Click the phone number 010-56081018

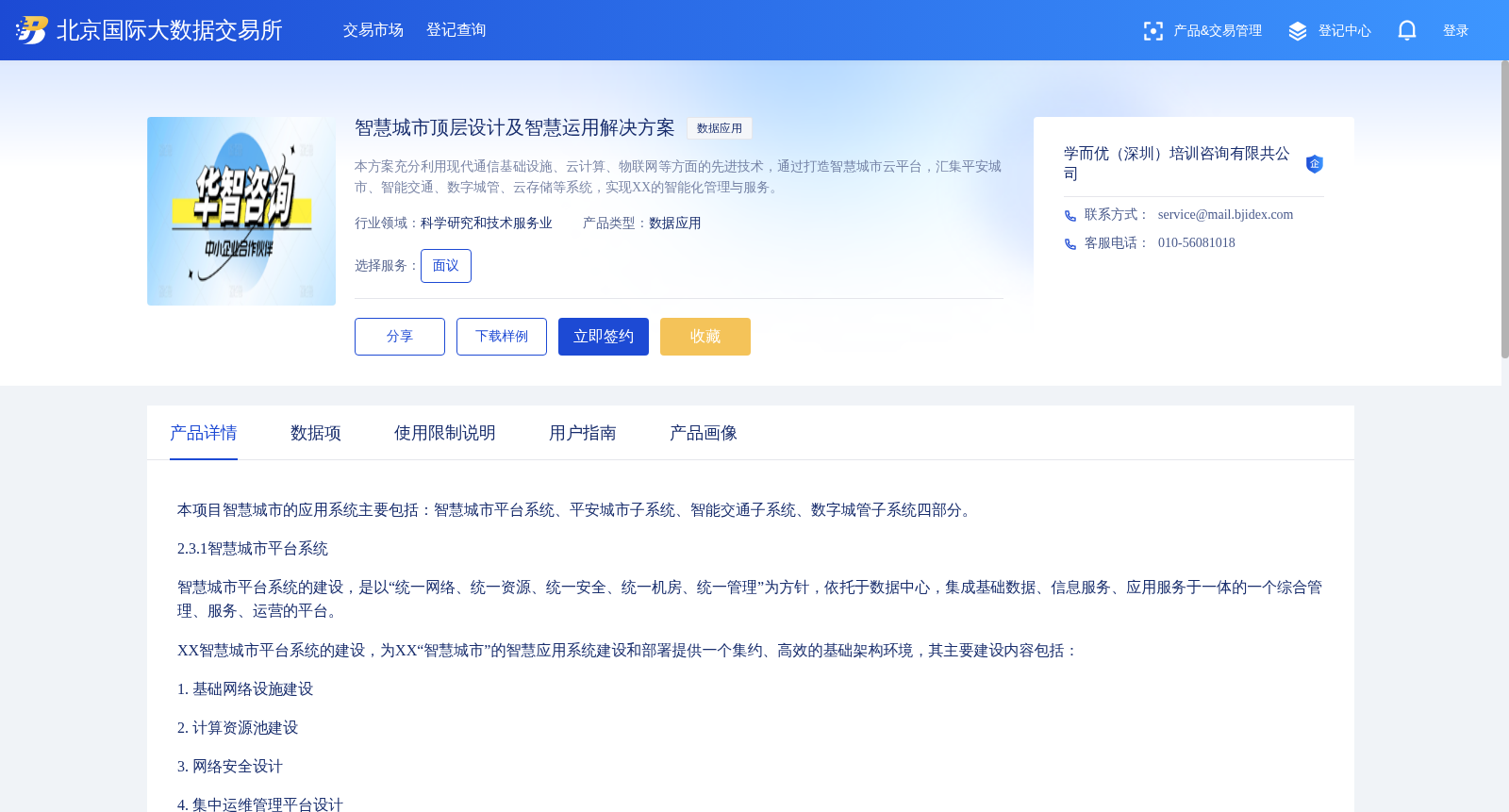tap(1197, 243)
